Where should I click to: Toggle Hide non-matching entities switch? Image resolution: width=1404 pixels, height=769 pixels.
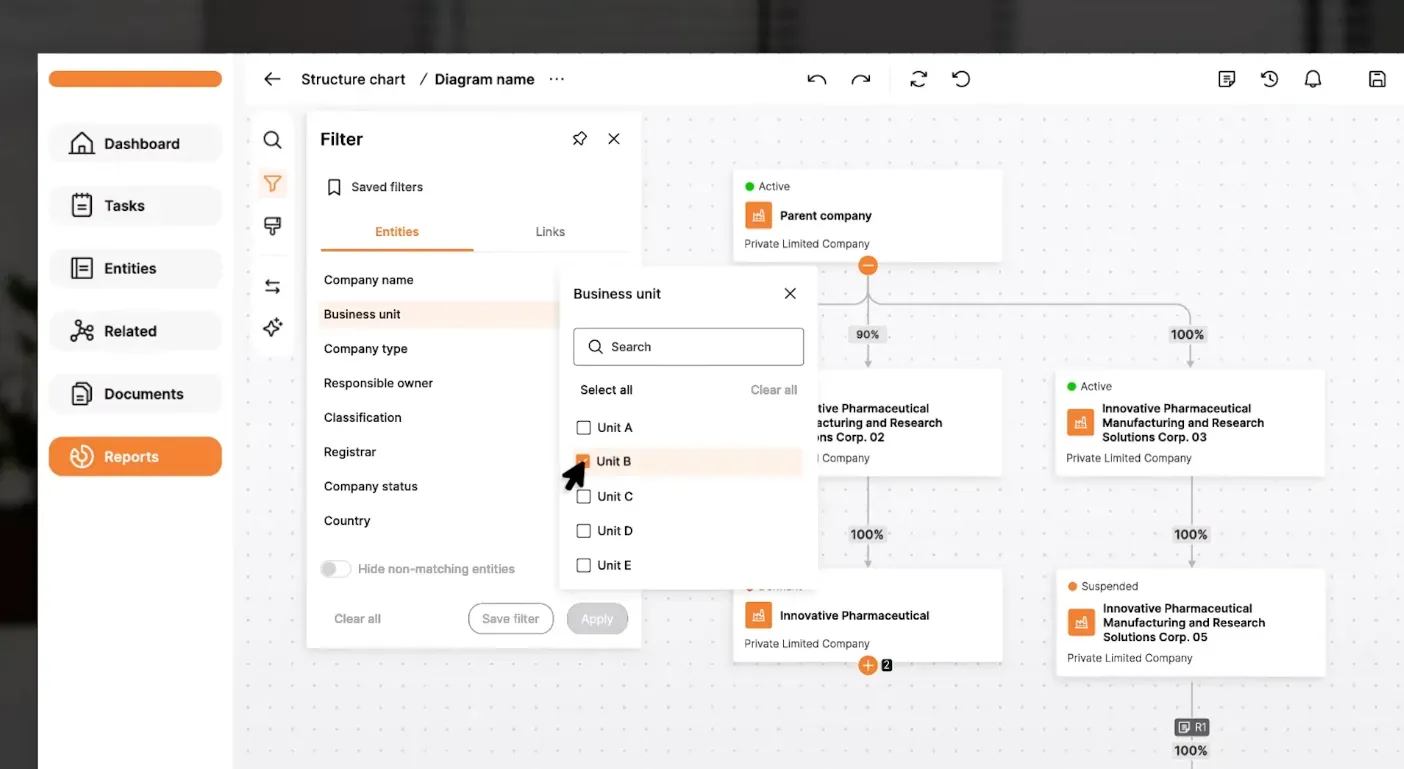pos(336,569)
